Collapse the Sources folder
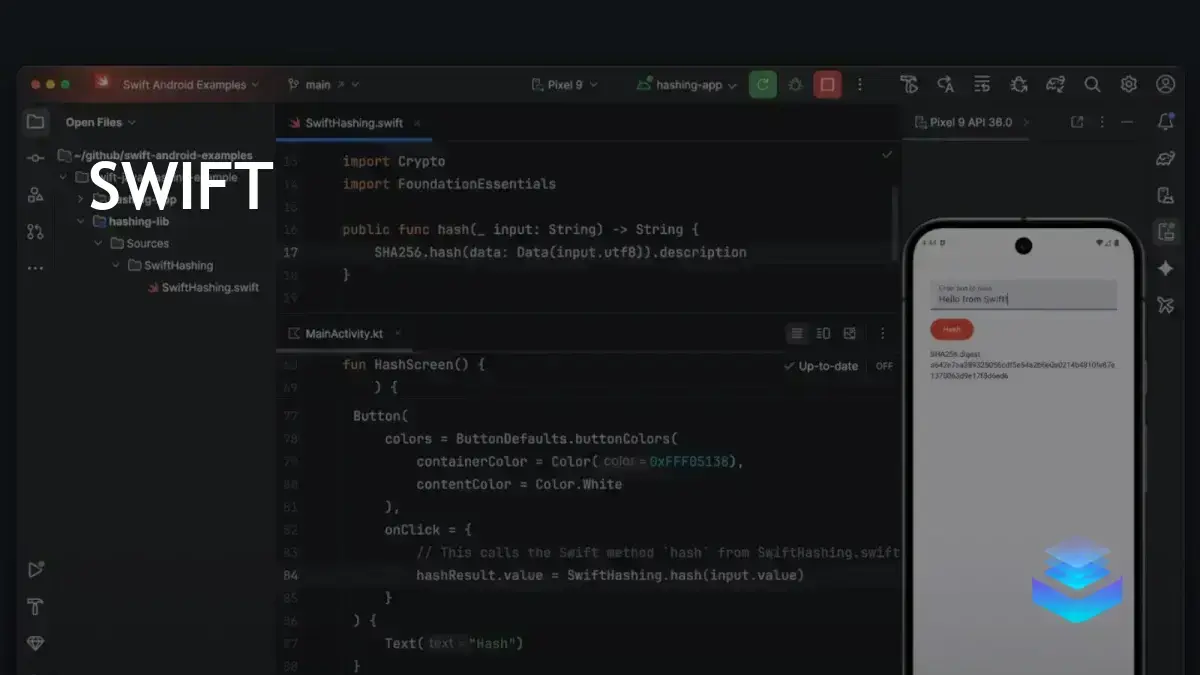Image resolution: width=1200 pixels, height=675 pixels. coord(98,243)
